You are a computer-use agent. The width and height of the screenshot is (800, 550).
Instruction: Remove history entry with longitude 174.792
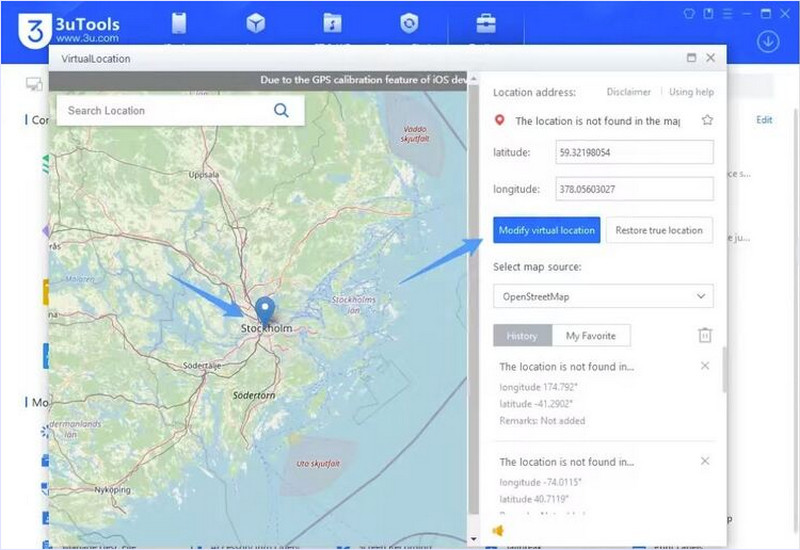click(x=705, y=366)
